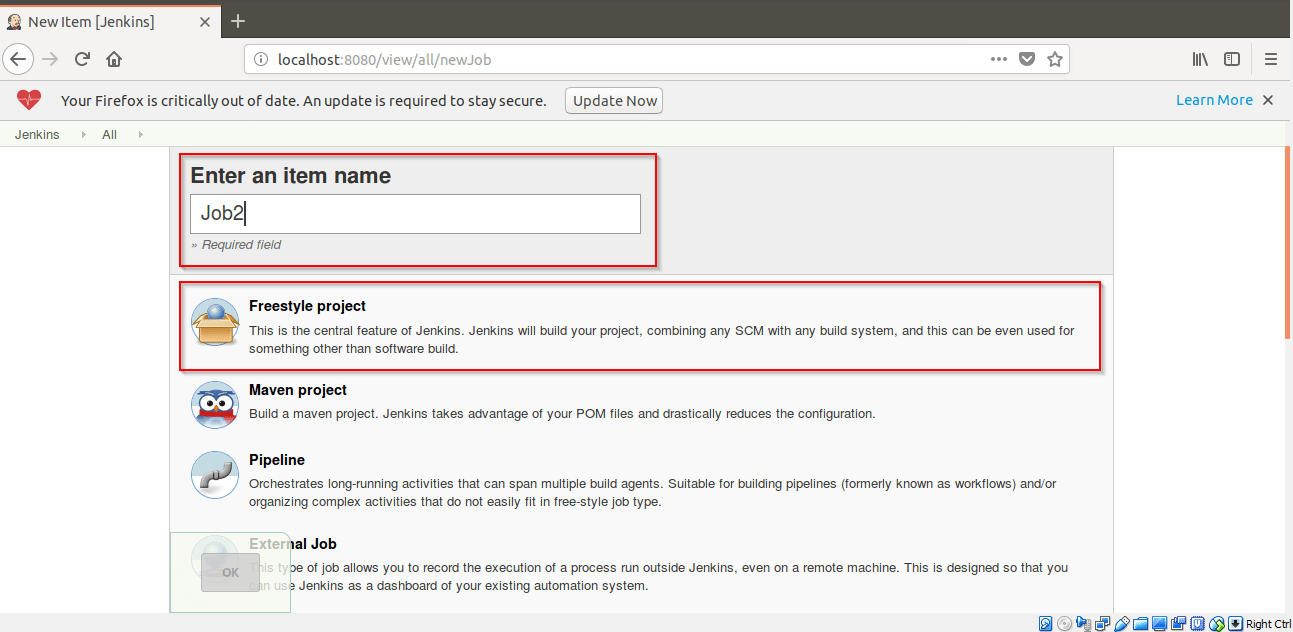Click the Update Now button
This screenshot has width=1293, height=632.
pos(614,100)
